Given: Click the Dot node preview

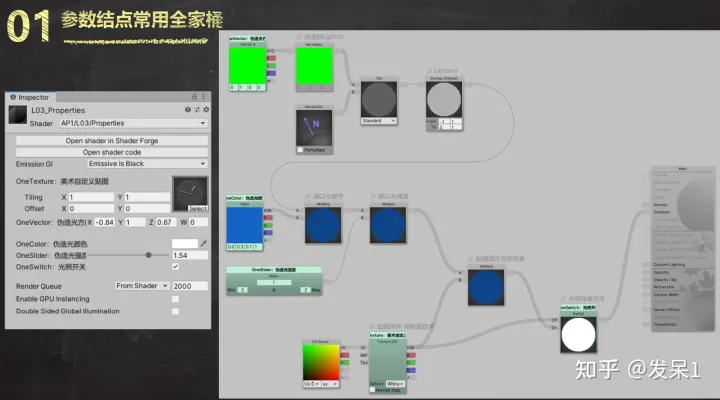Looking at the screenshot, I should tap(379, 99).
